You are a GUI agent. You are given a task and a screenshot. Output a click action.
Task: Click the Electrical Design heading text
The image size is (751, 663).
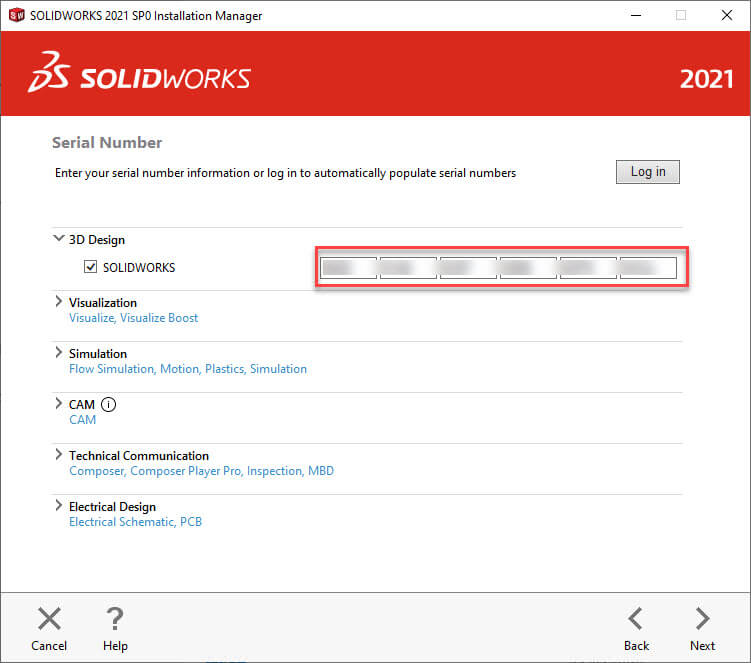click(x=113, y=507)
